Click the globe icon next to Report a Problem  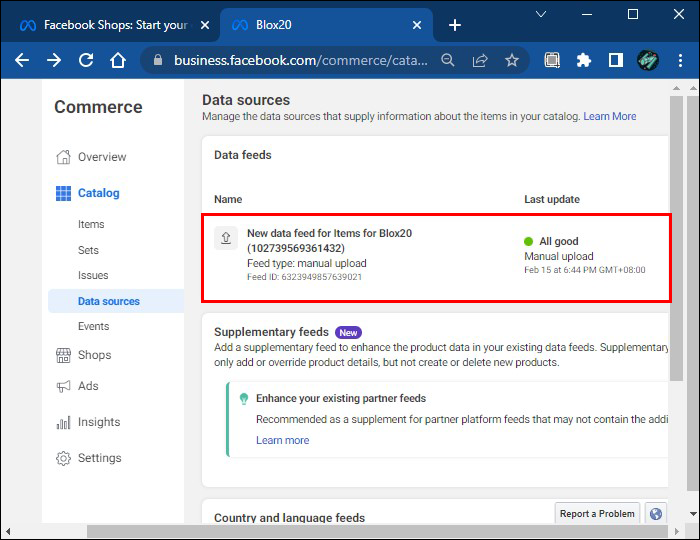(x=656, y=514)
